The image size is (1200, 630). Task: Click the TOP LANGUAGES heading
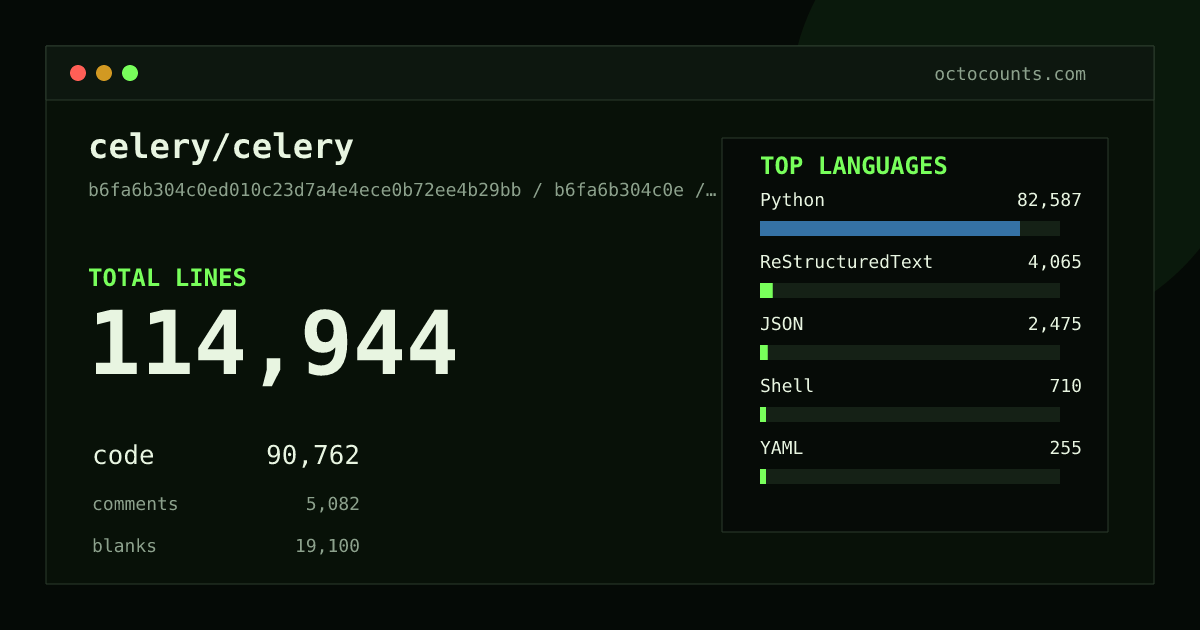tap(854, 166)
